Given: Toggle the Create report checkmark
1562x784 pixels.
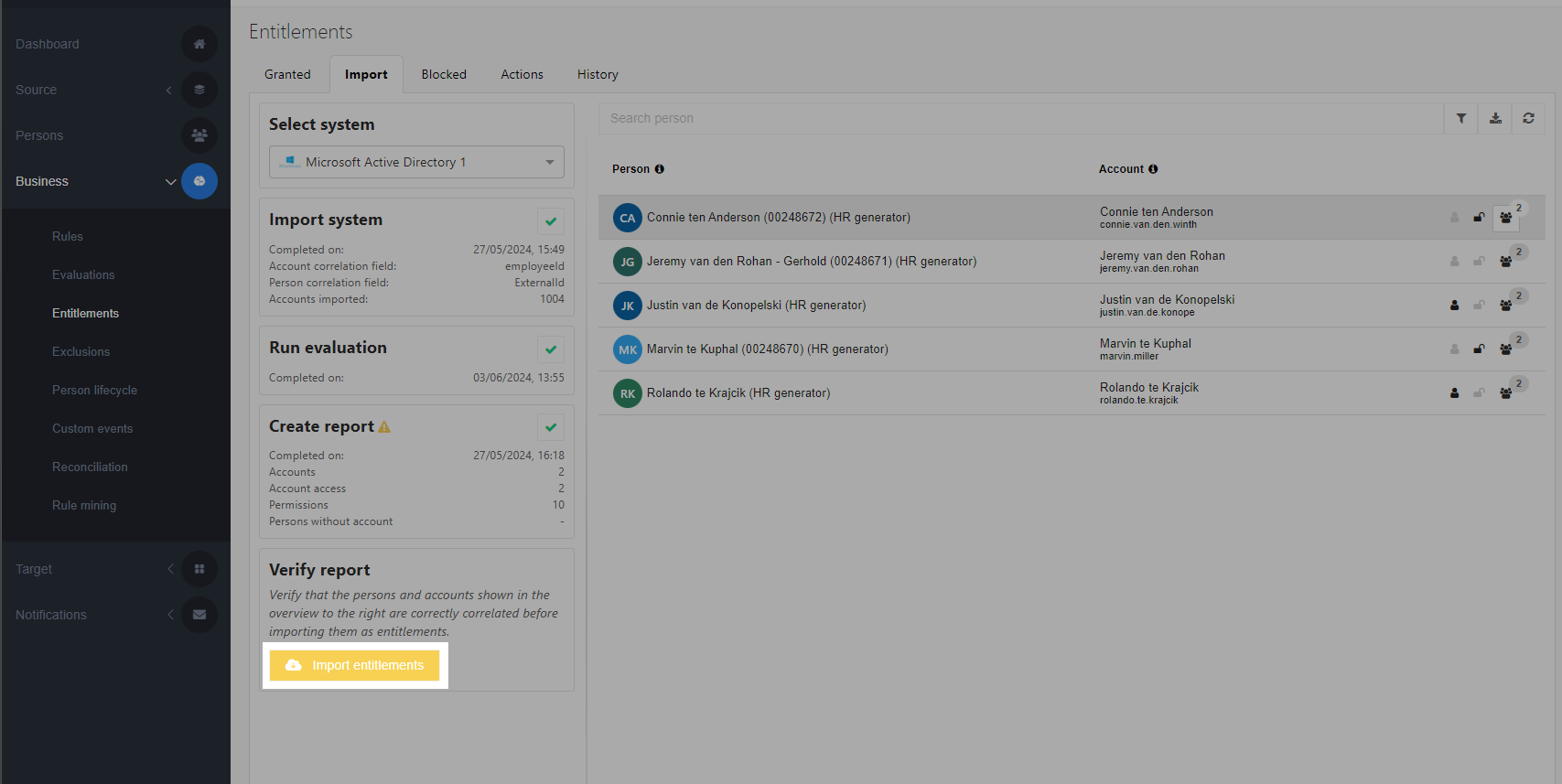Looking at the screenshot, I should [551, 427].
